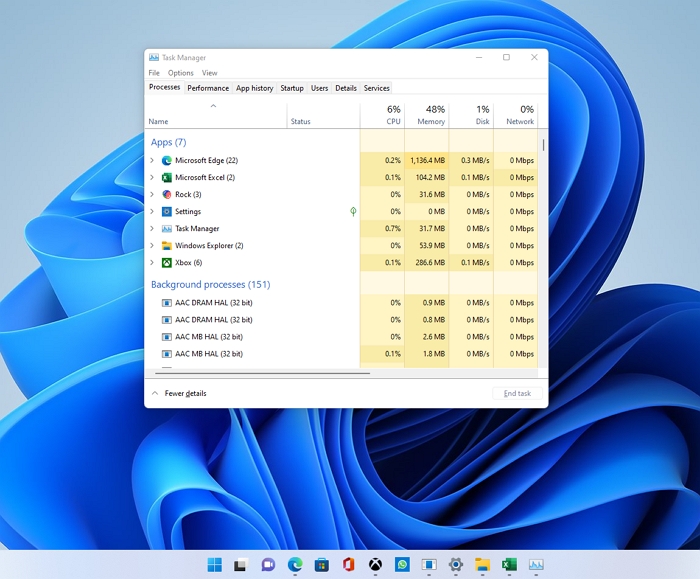The image size is (700, 579).
Task: Open Task View from the taskbar
Action: 241,565
